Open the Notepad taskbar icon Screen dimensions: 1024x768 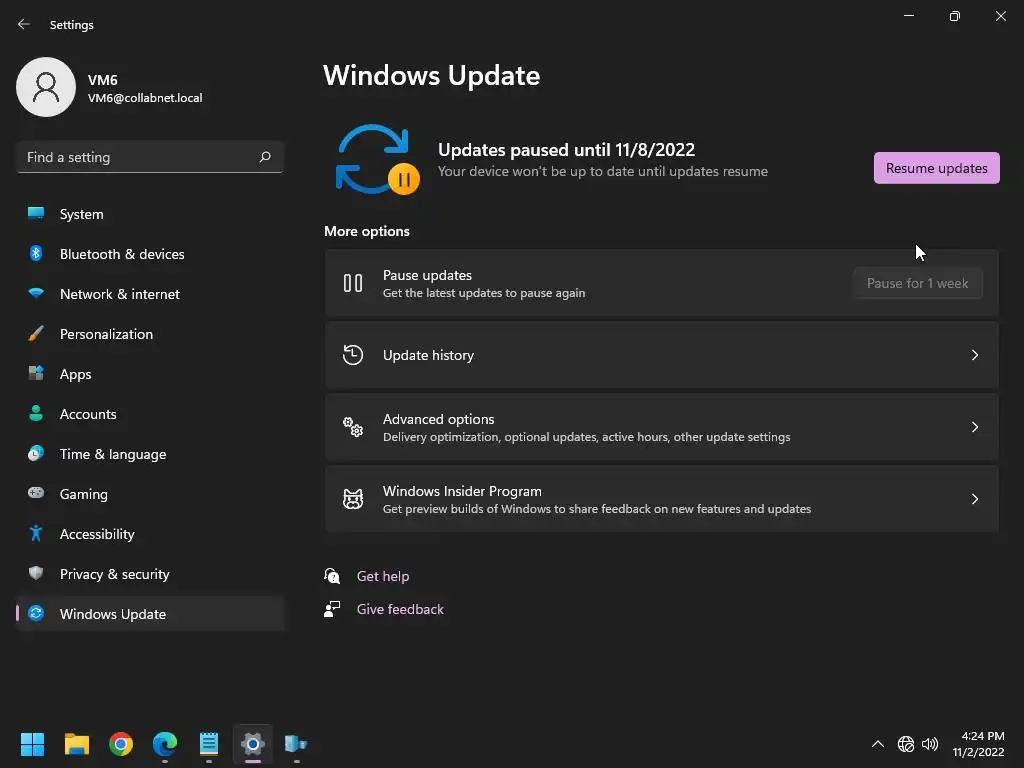(x=208, y=743)
